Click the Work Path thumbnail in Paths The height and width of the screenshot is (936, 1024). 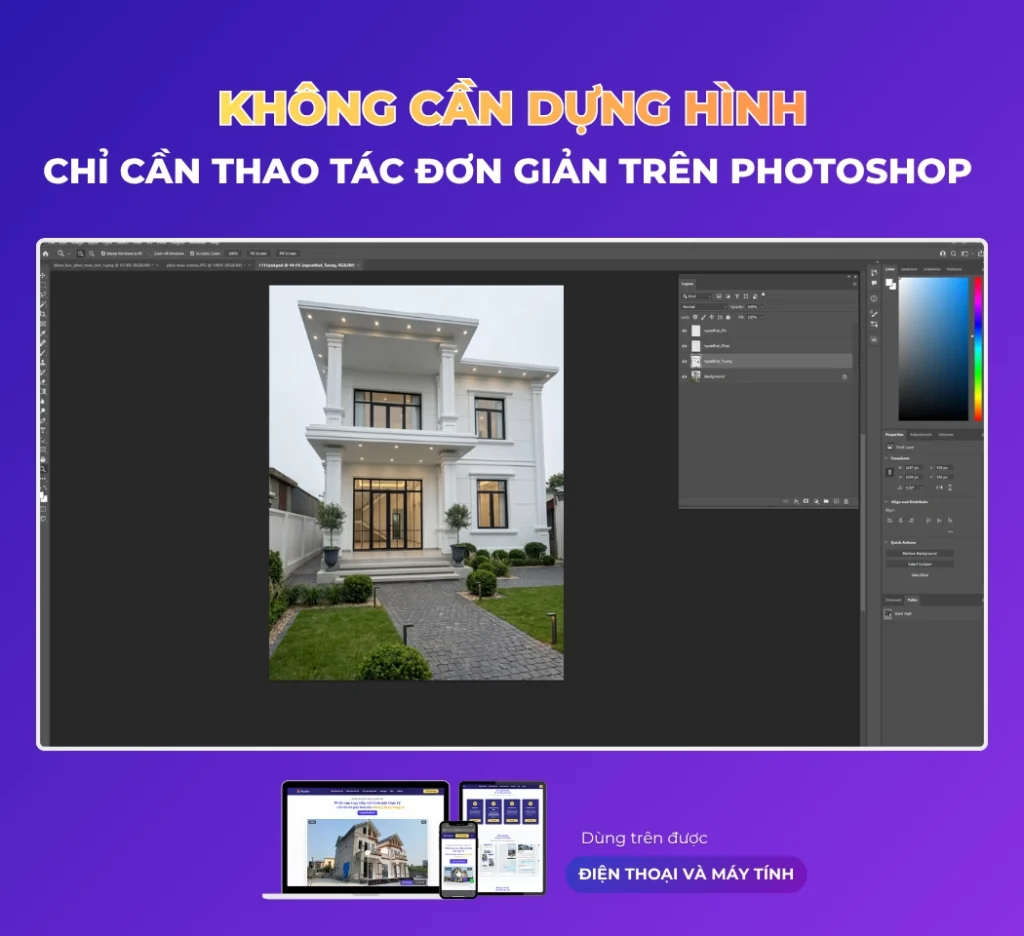[x=889, y=613]
